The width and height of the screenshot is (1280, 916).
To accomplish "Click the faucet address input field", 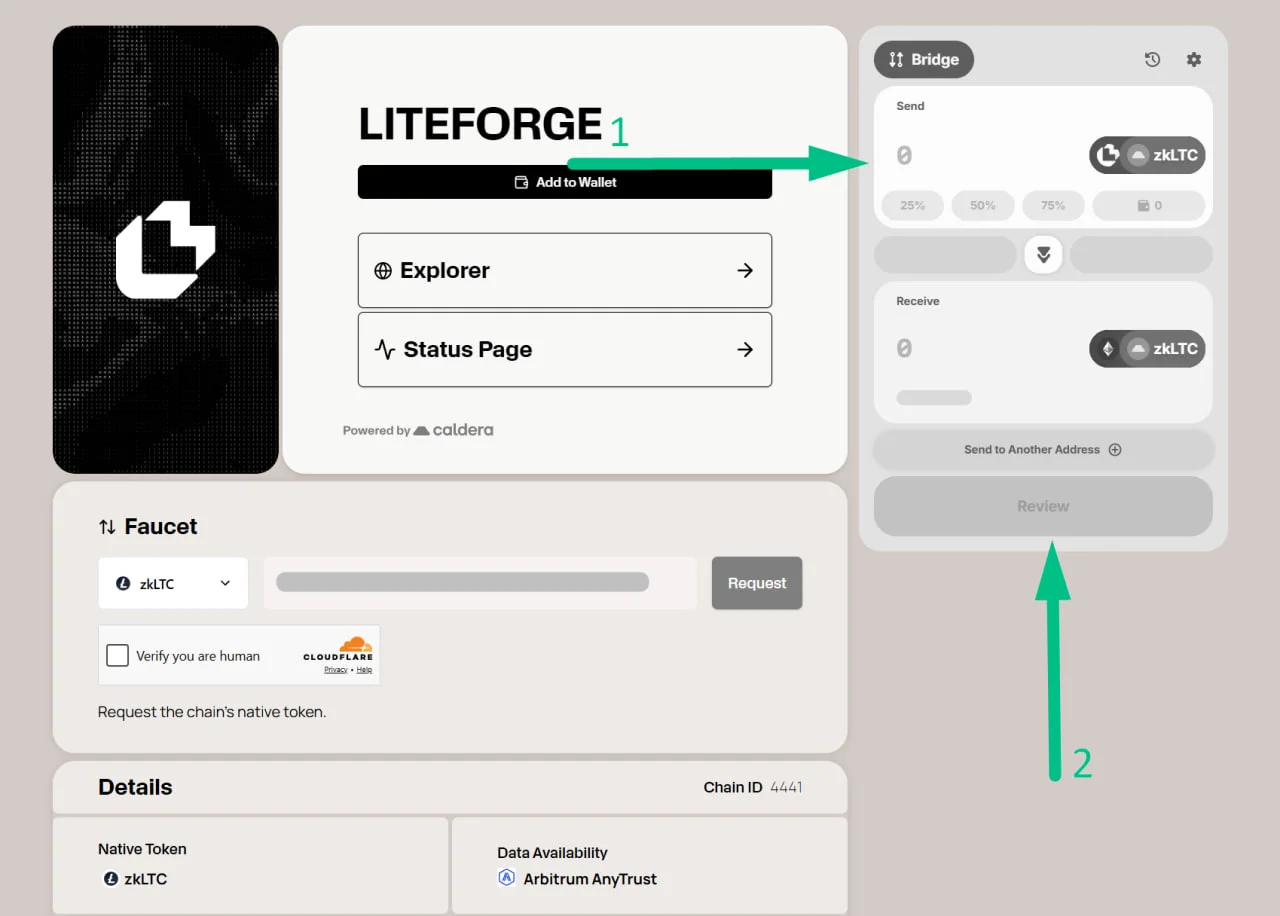I will [480, 583].
